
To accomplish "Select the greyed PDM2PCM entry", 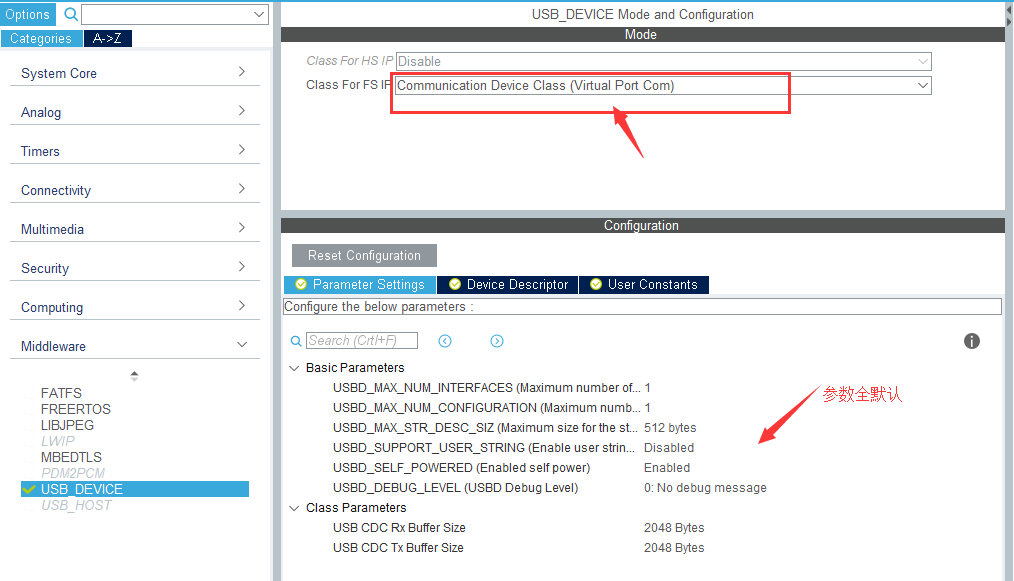I will coord(72,473).
